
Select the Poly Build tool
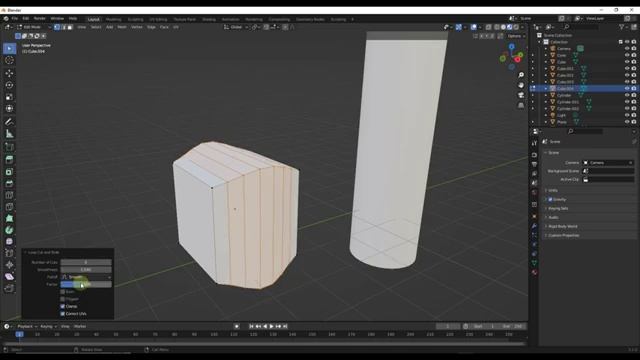click(9, 218)
